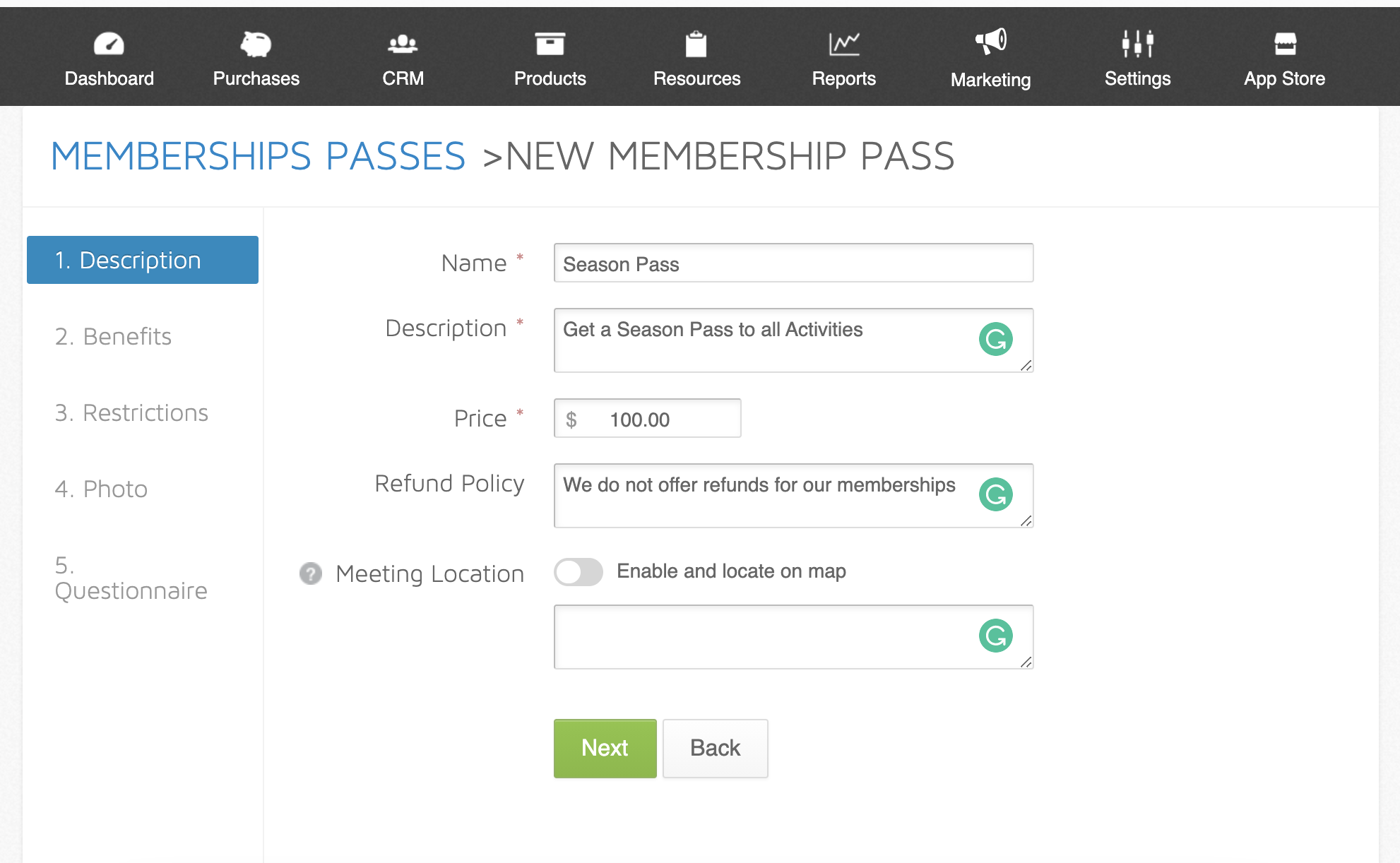Open the App Store icon
The image size is (1400, 863).
[x=1285, y=44]
